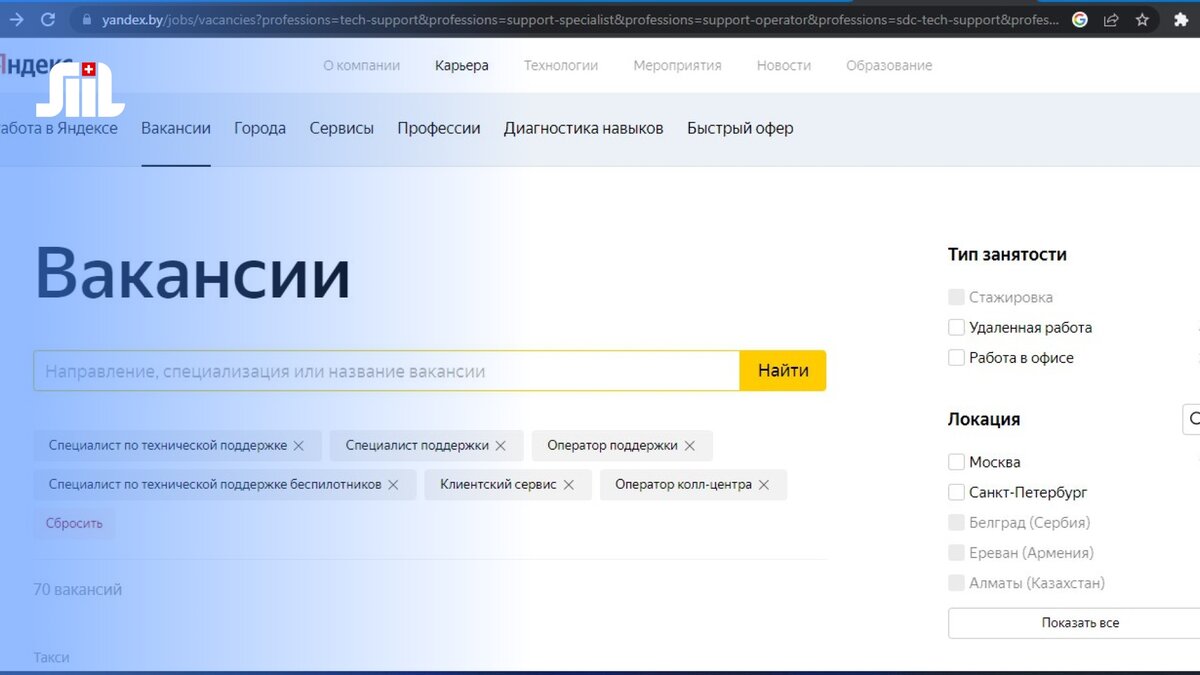Open the Быстрый офер tab
The height and width of the screenshot is (675, 1200).
pos(740,128)
